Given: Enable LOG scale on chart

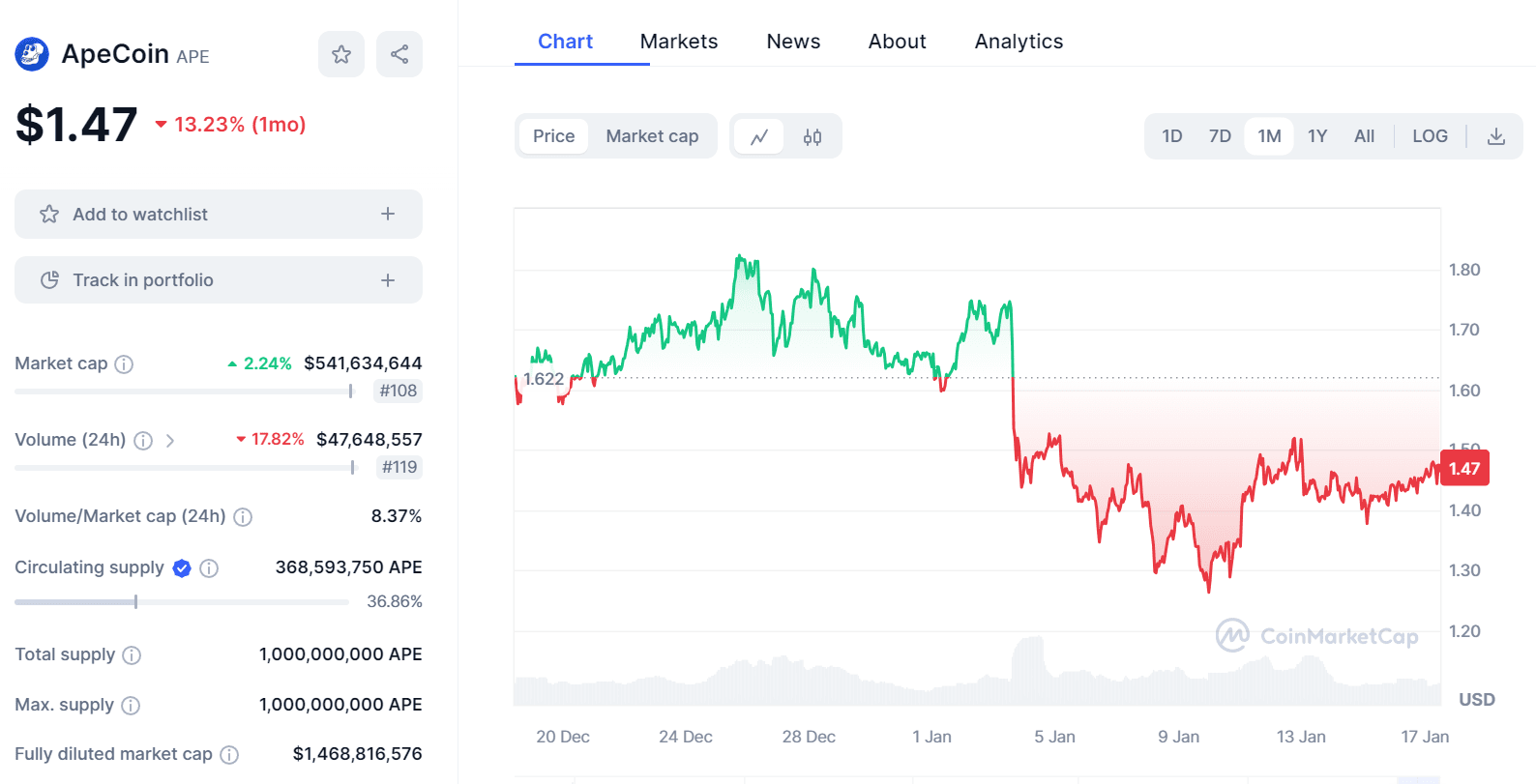Looking at the screenshot, I should pos(1430,136).
